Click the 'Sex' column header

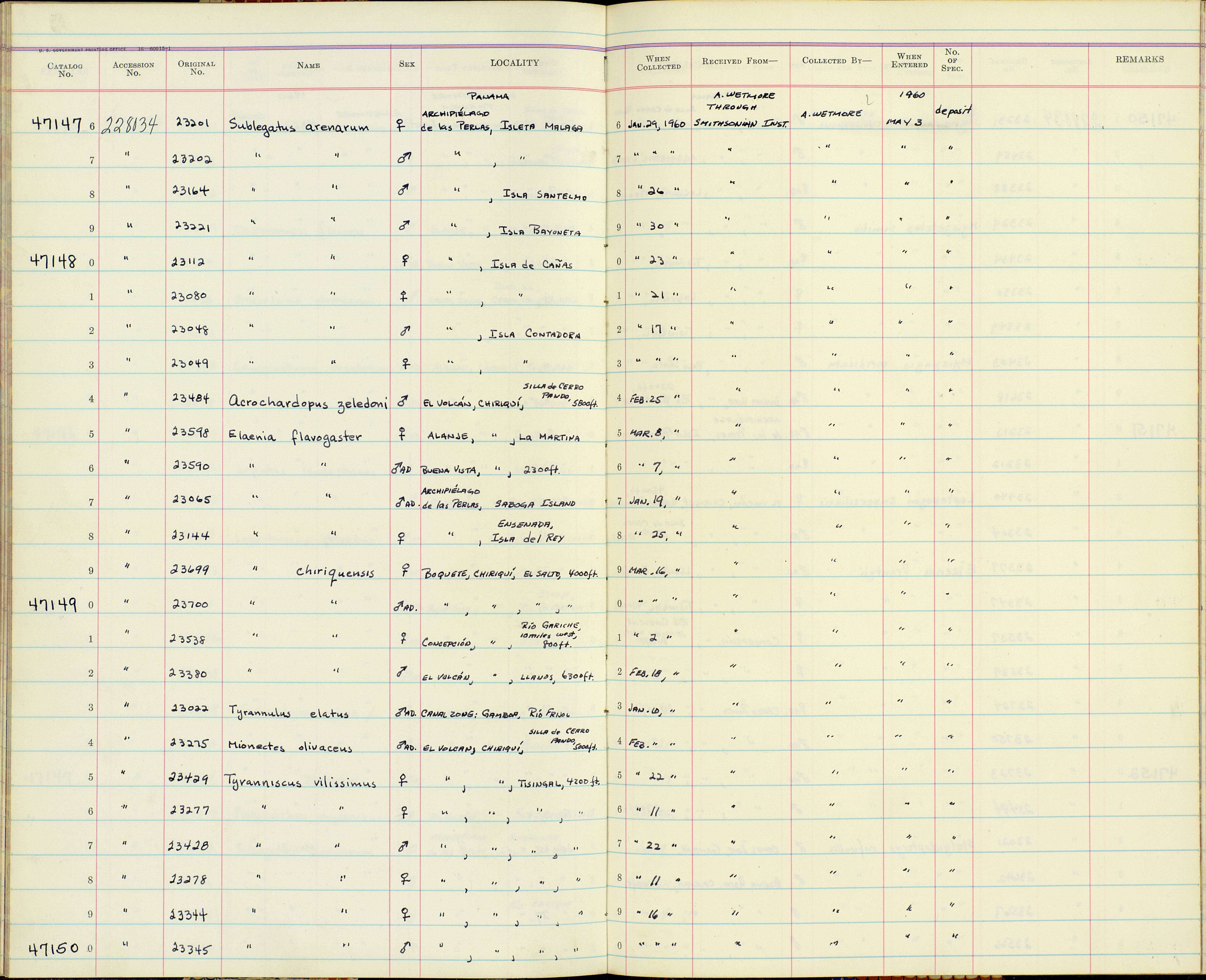point(407,64)
